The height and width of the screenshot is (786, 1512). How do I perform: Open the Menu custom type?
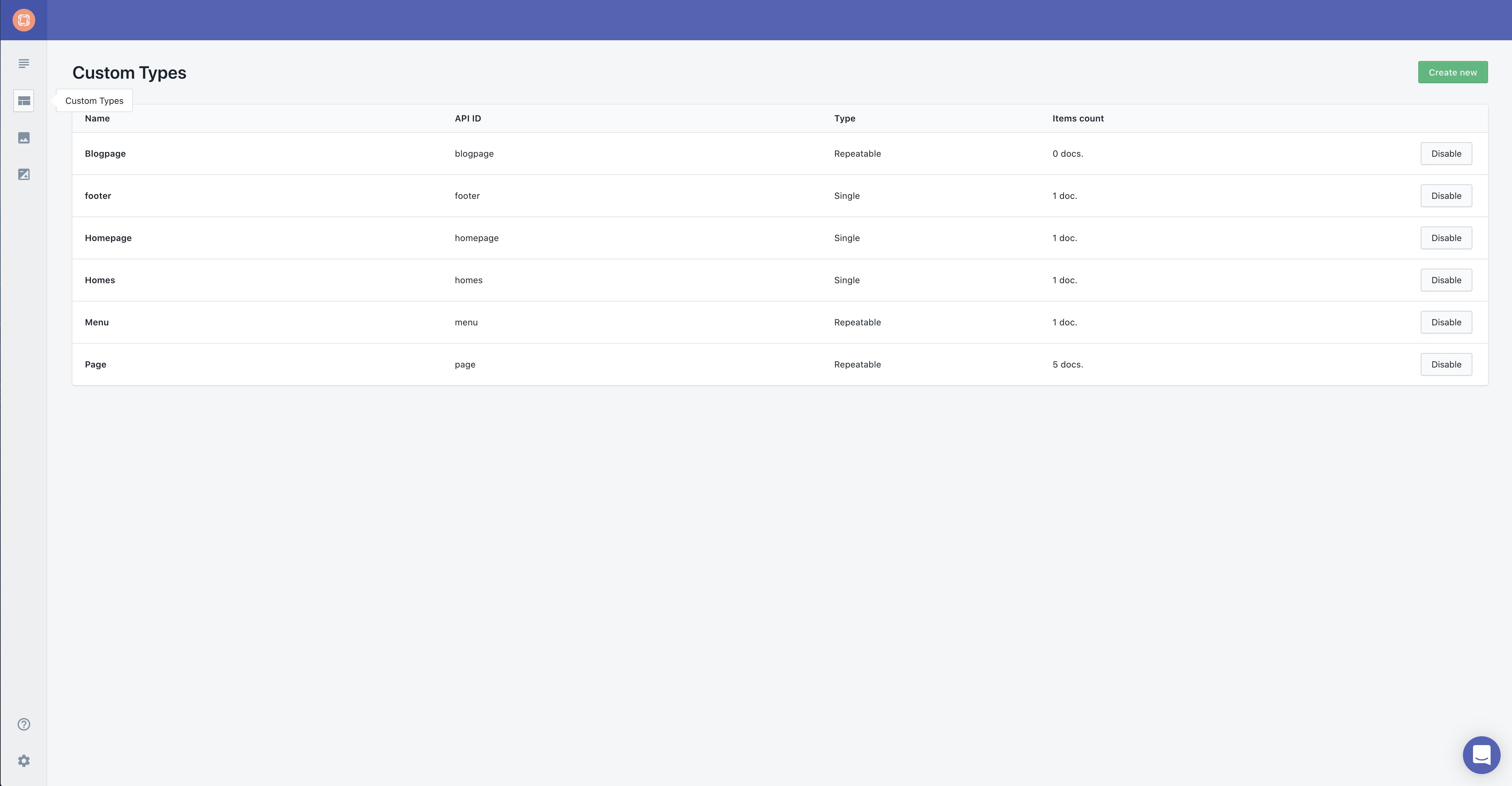97,322
